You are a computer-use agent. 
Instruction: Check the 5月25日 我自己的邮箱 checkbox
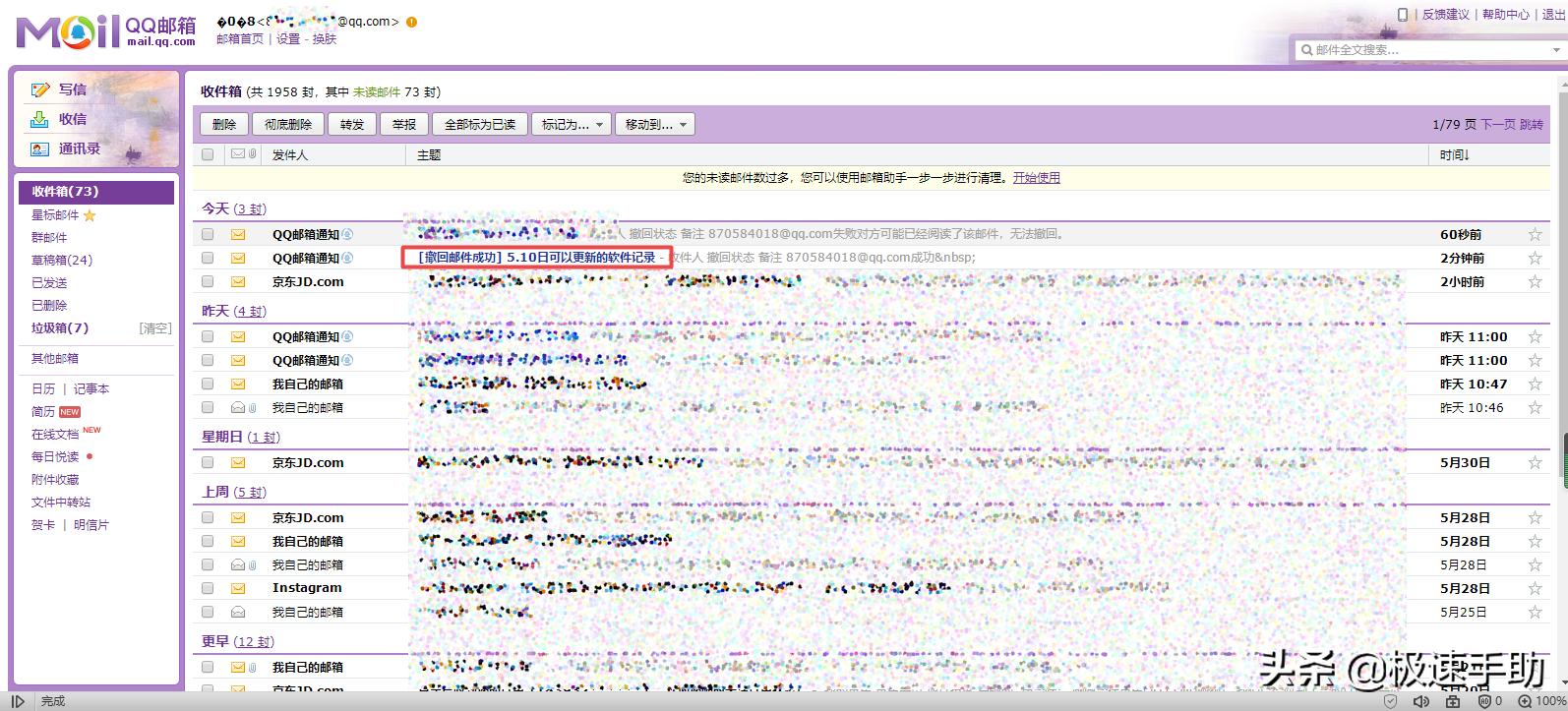(x=208, y=612)
